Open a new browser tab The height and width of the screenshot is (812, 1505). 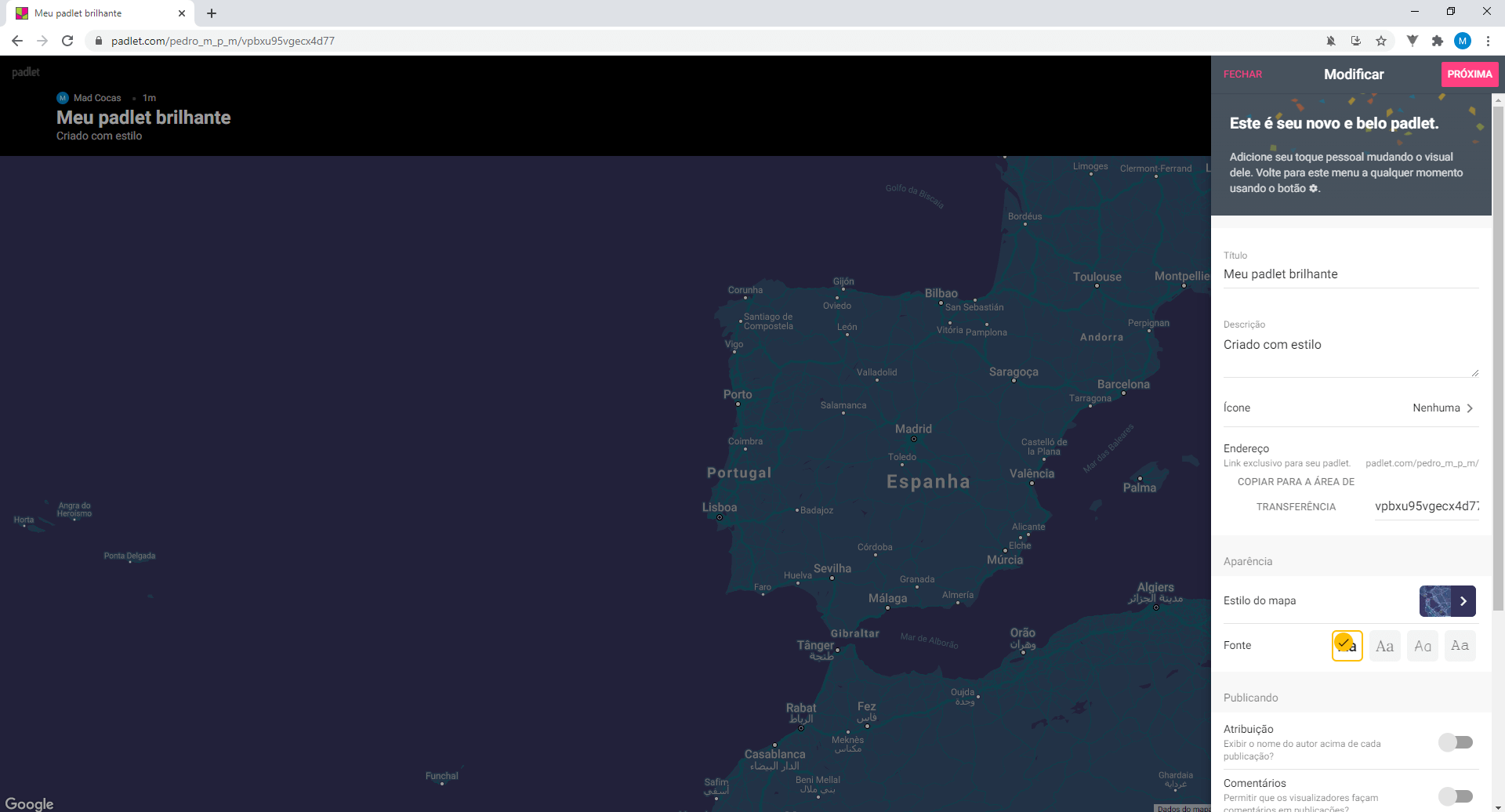pos(212,13)
